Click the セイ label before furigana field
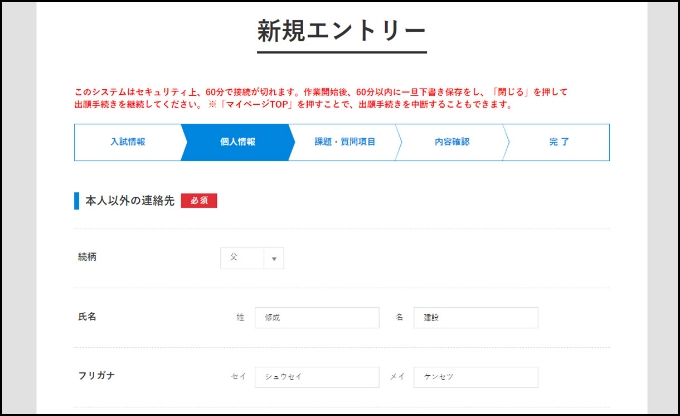 tap(238, 377)
